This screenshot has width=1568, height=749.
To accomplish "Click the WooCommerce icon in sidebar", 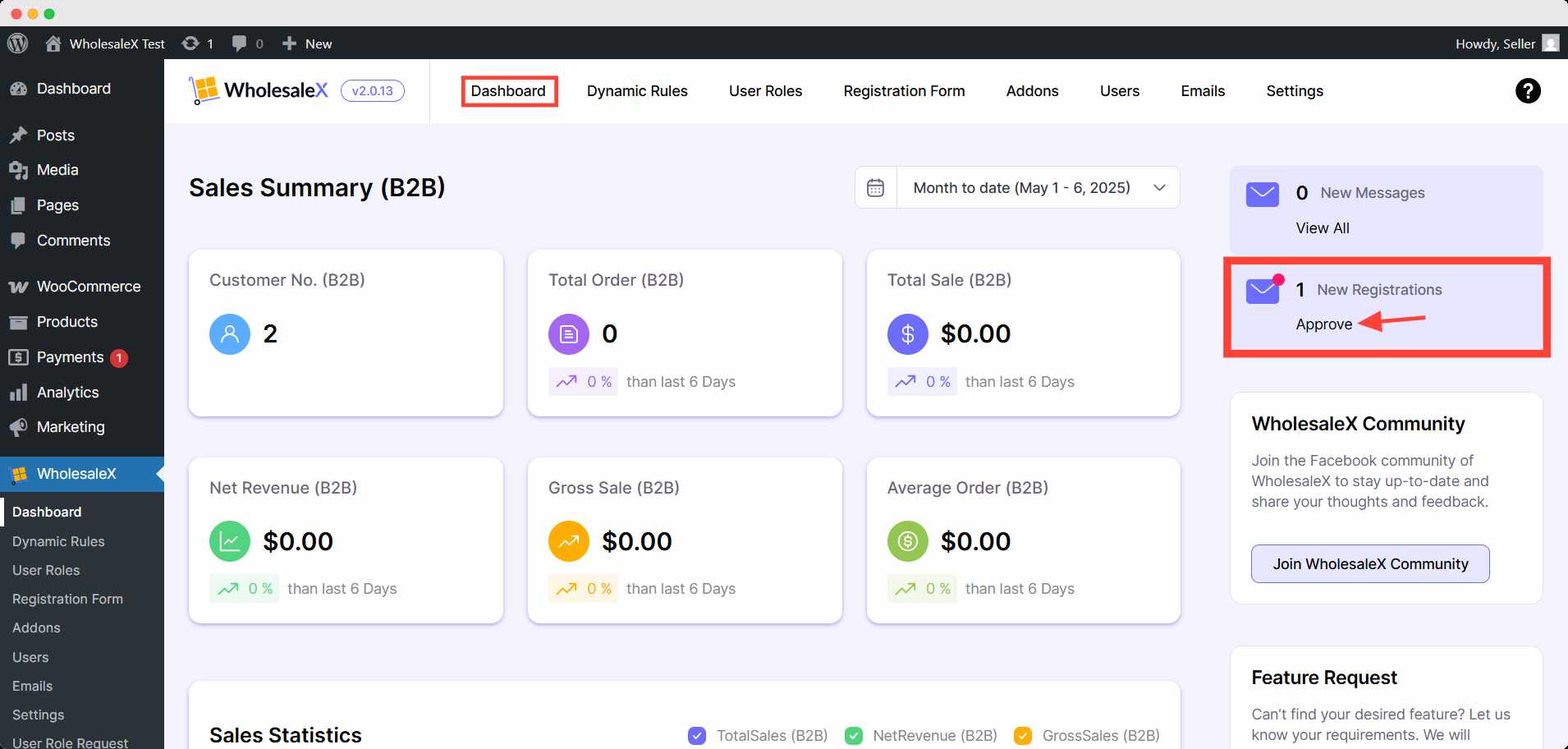I will pos(18,287).
